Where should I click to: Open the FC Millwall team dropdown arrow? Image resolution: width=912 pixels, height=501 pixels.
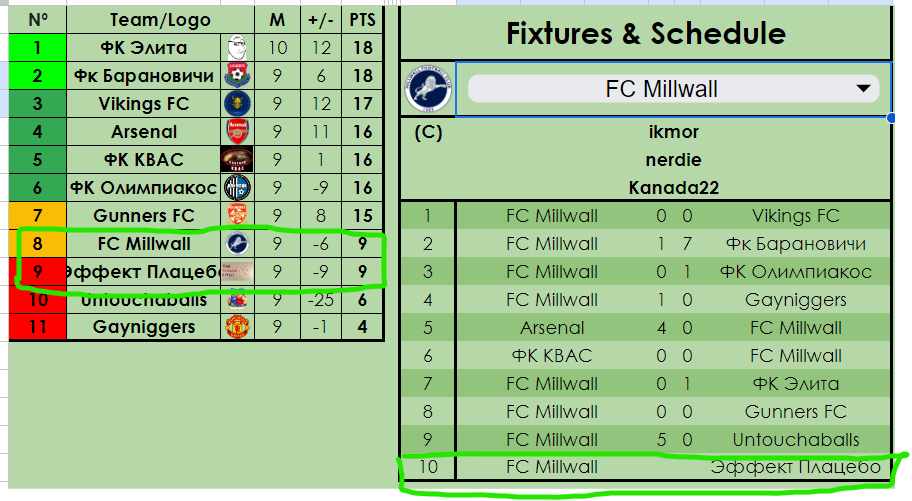click(x=862, y=89)
